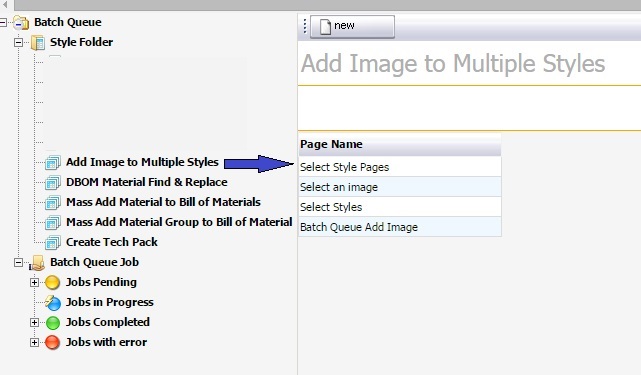
Task: Select the Batch Queue Add Image row
Action: point(400,227)
